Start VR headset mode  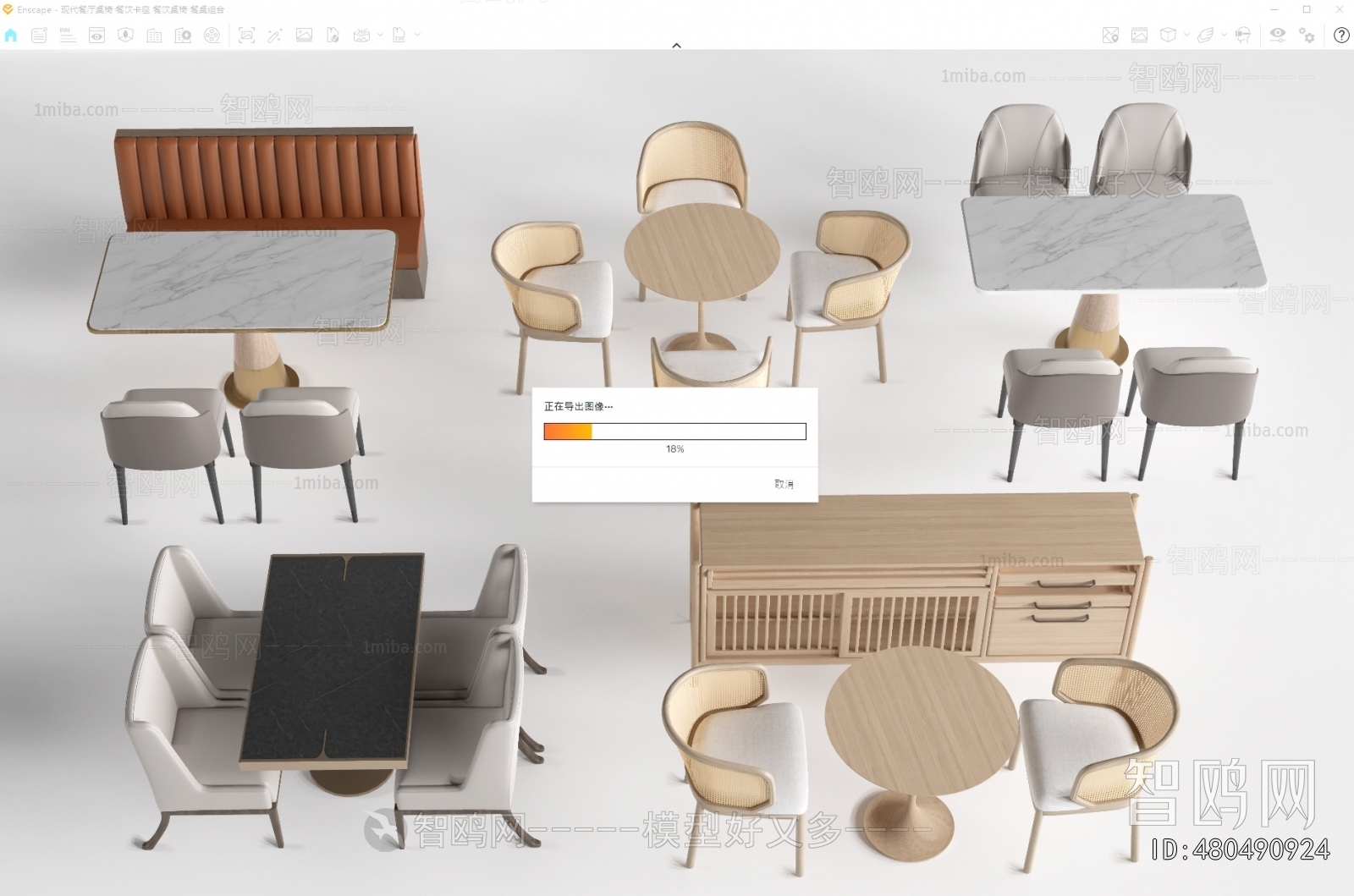tap(1243, 36)
